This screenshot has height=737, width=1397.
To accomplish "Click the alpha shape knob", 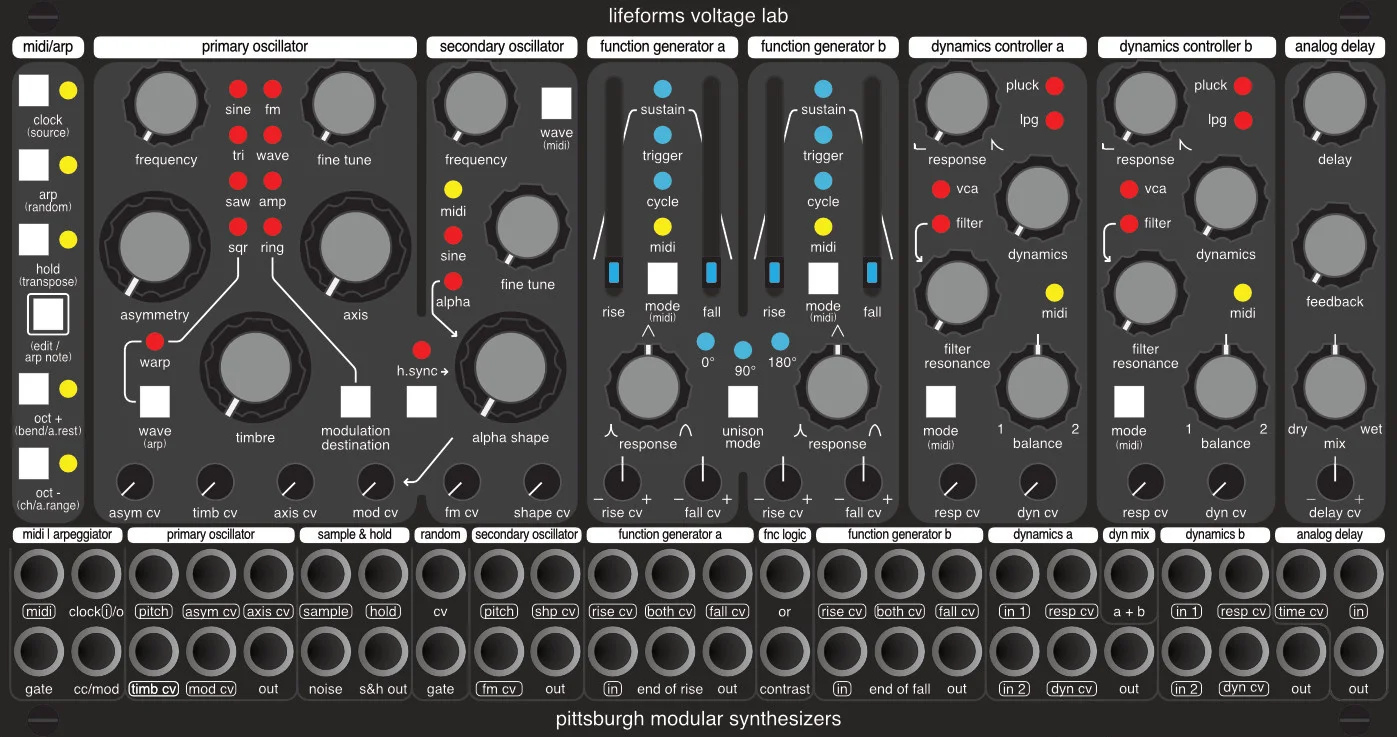I will [x=510, y=368].
